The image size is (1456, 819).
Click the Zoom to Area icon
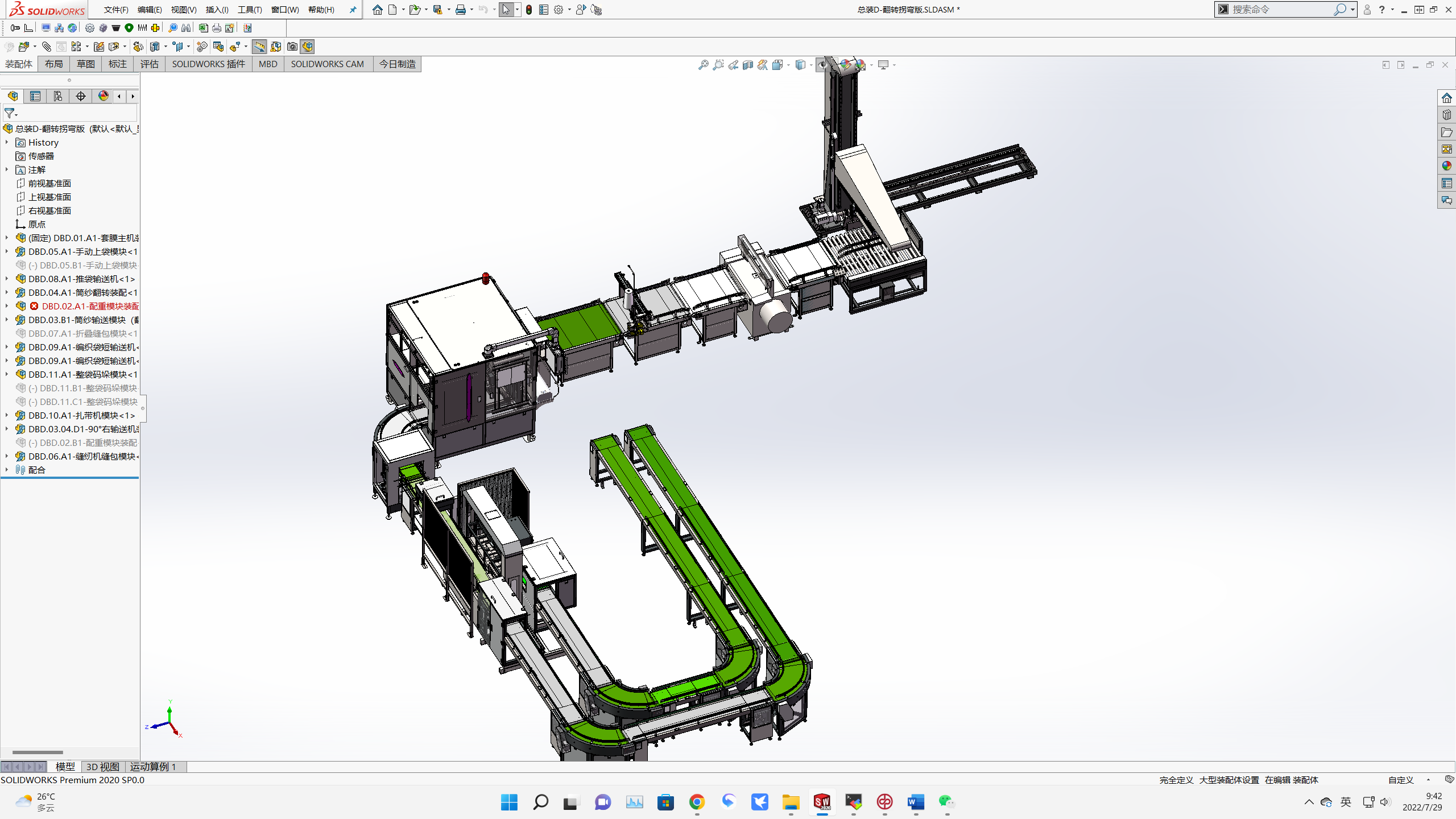(x=718, y=65)
